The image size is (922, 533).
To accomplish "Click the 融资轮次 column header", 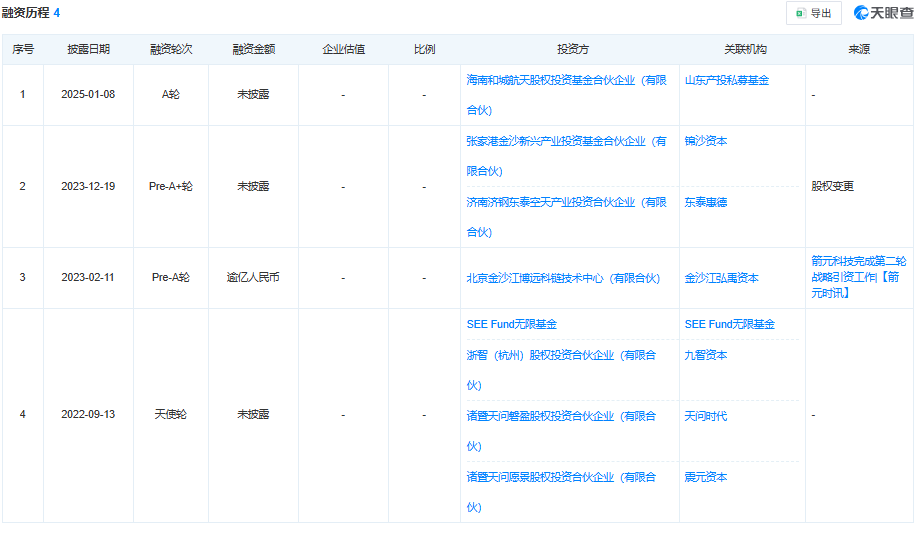I will click(x=170, y=49).
